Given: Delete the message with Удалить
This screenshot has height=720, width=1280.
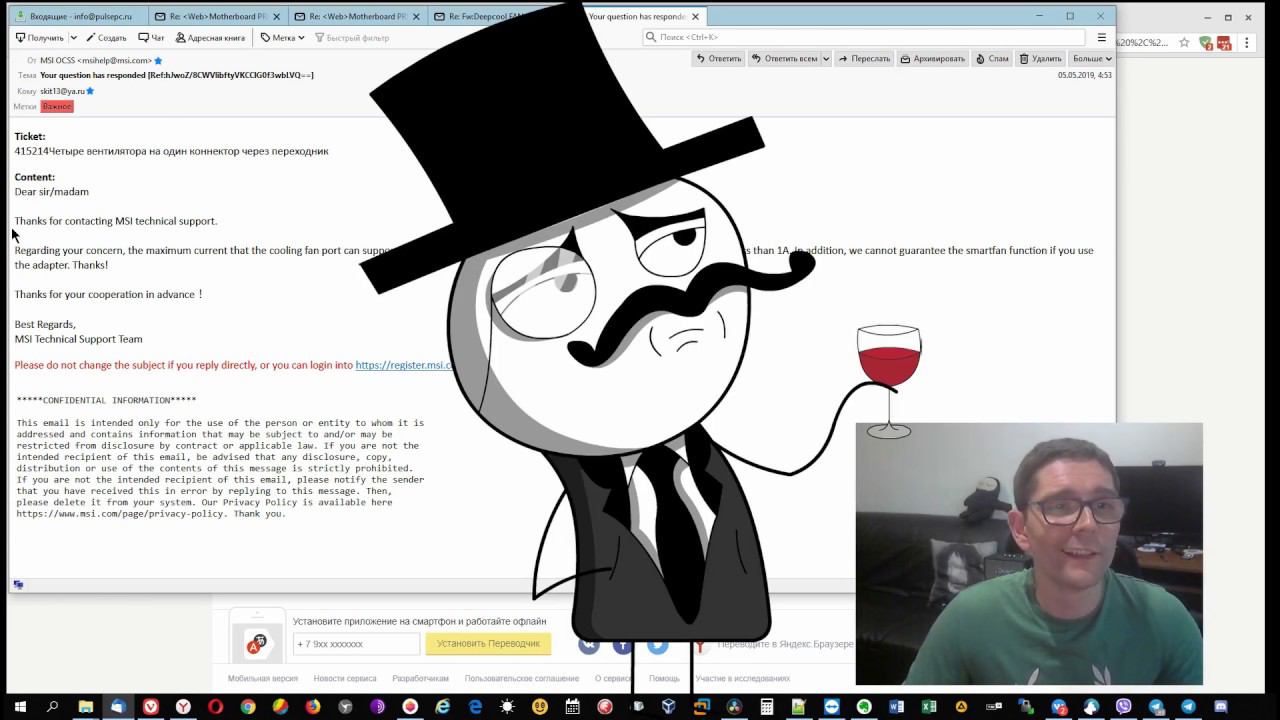Looking at the screenshot, I should 1040,59.
